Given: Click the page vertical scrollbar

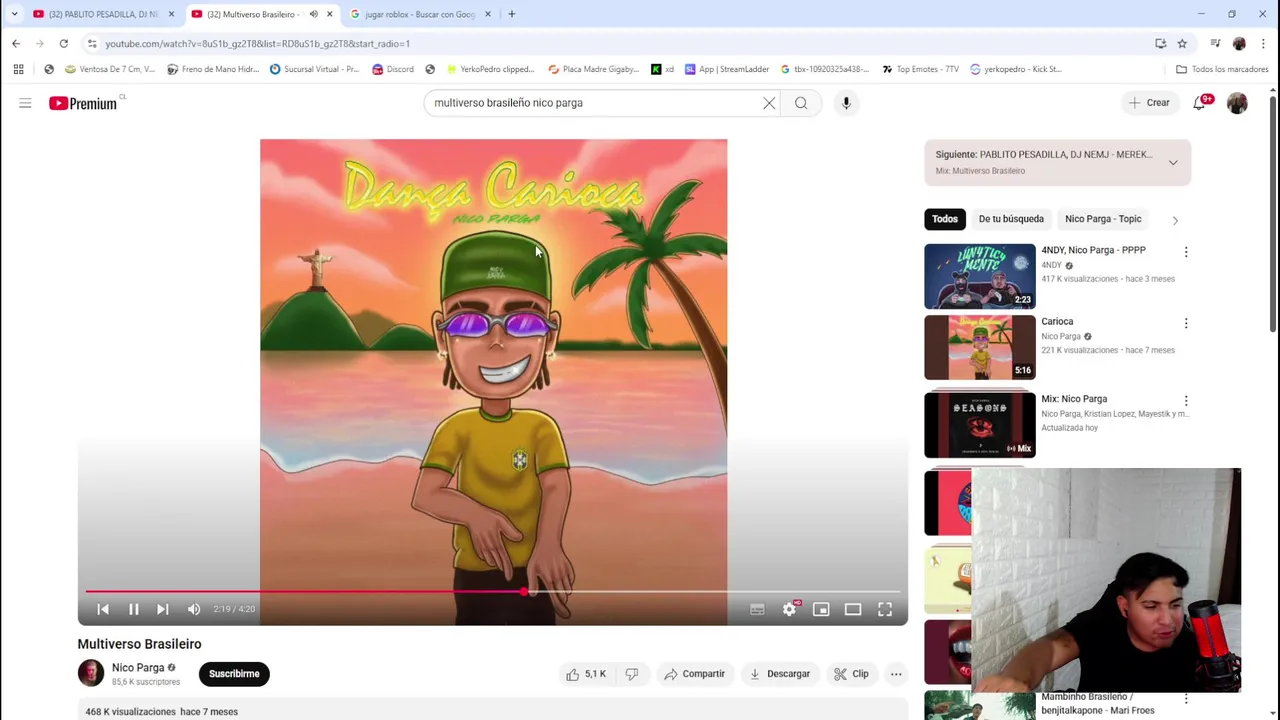Looking at the screenshot, I should 1272,215.
